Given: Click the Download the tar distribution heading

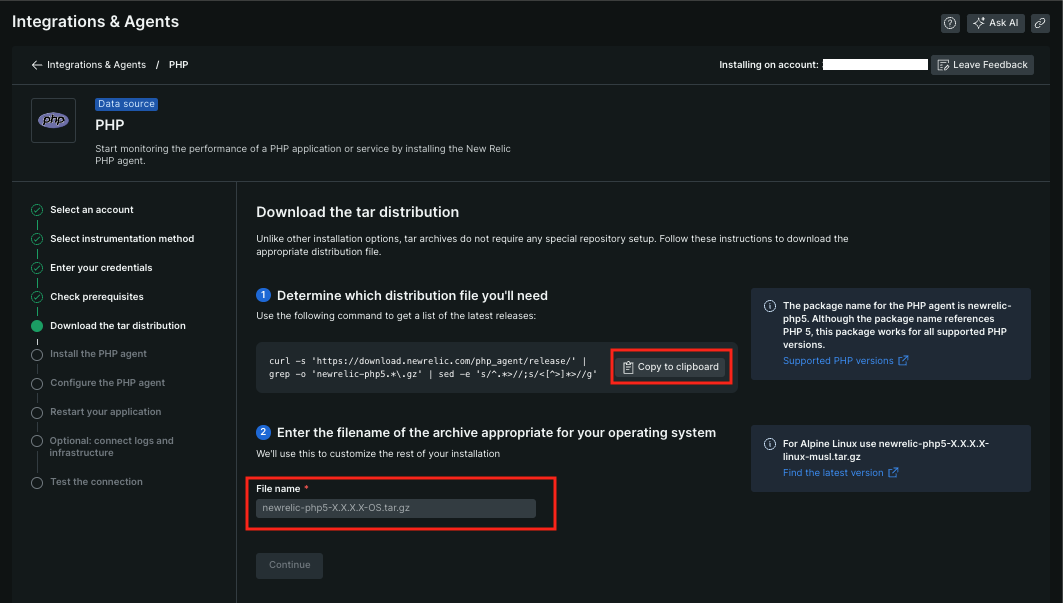Looking at the screenshot, I should pos(357,212).
